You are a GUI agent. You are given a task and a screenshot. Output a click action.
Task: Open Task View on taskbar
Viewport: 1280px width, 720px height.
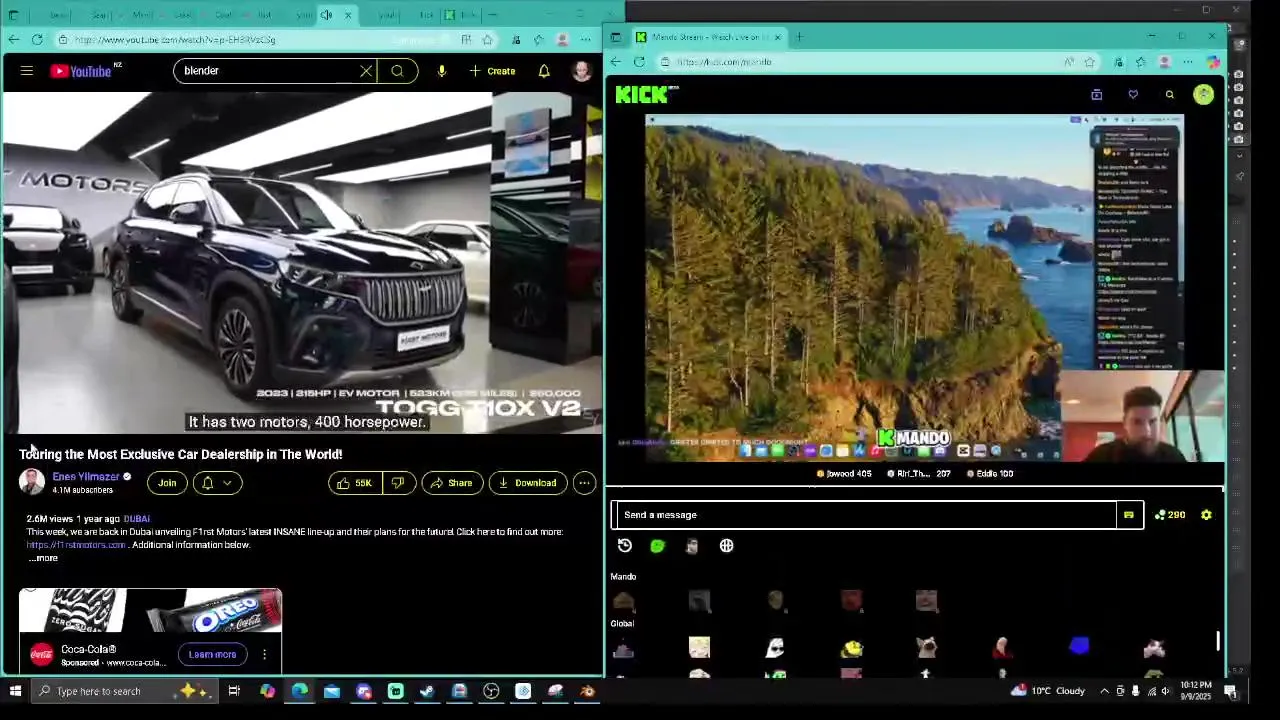coord(234,691)
